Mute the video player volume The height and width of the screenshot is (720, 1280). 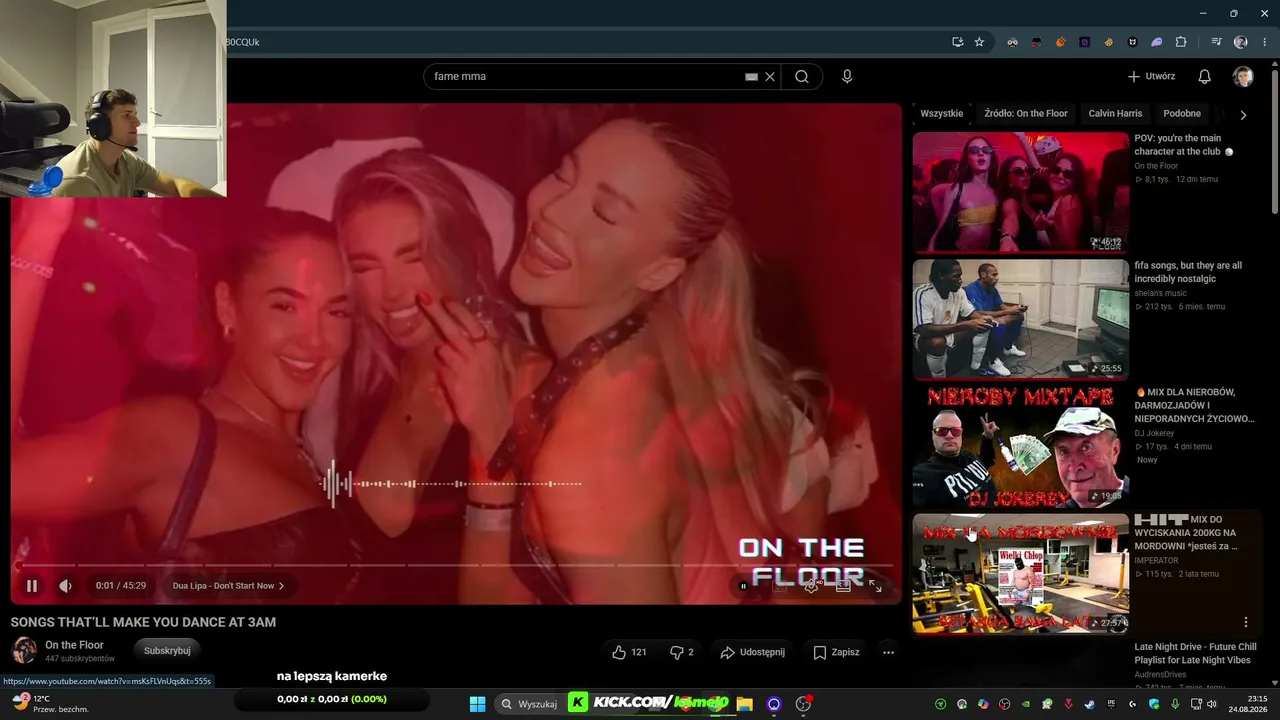[65, 586]
